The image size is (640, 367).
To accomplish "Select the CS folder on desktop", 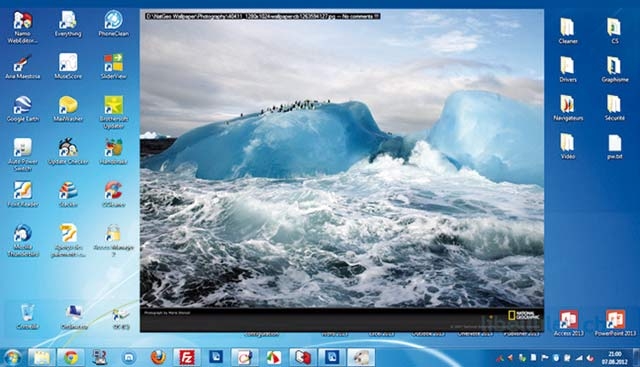I will [614, 31].
